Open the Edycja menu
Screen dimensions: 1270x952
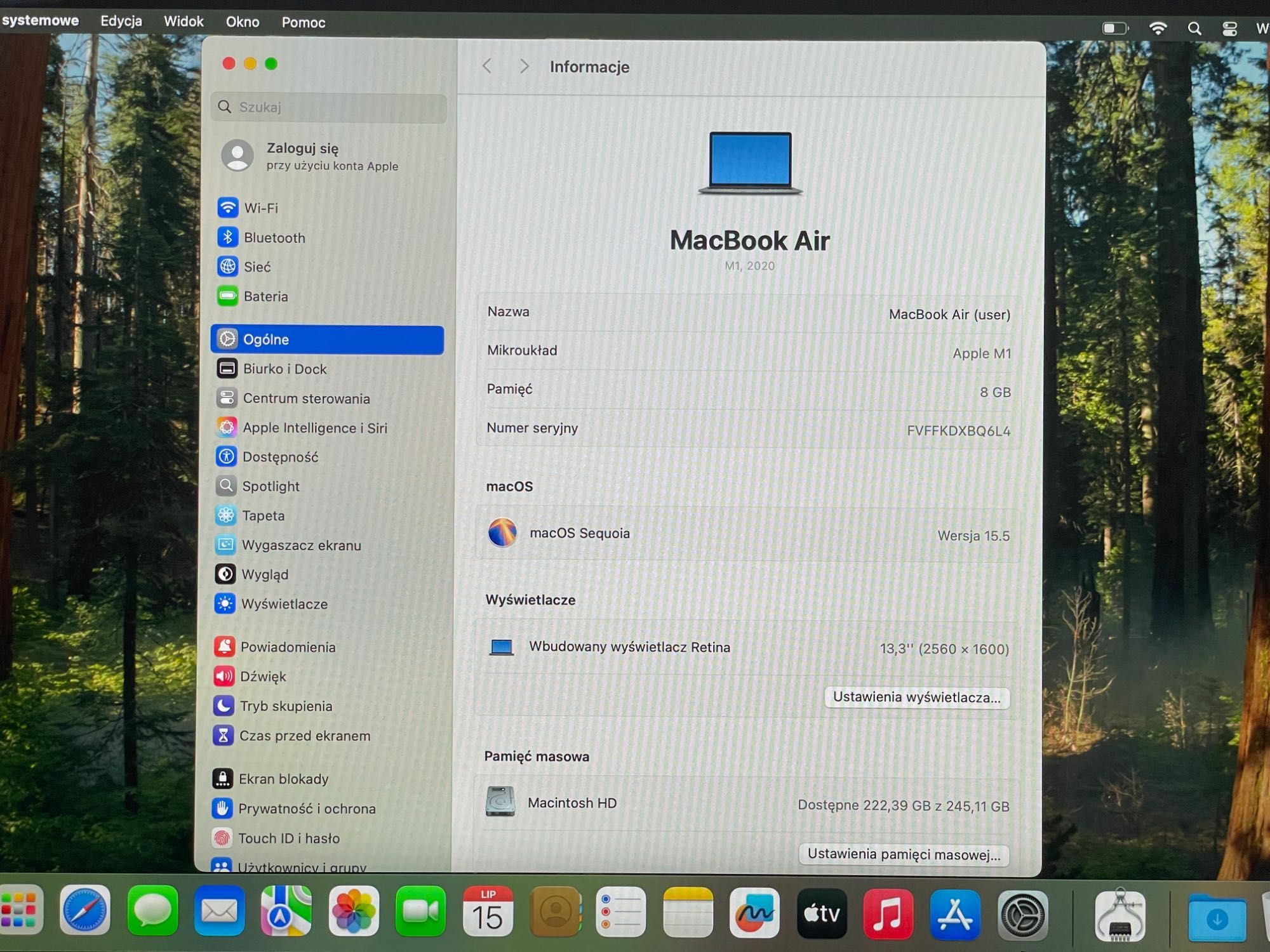coord(121,21)
